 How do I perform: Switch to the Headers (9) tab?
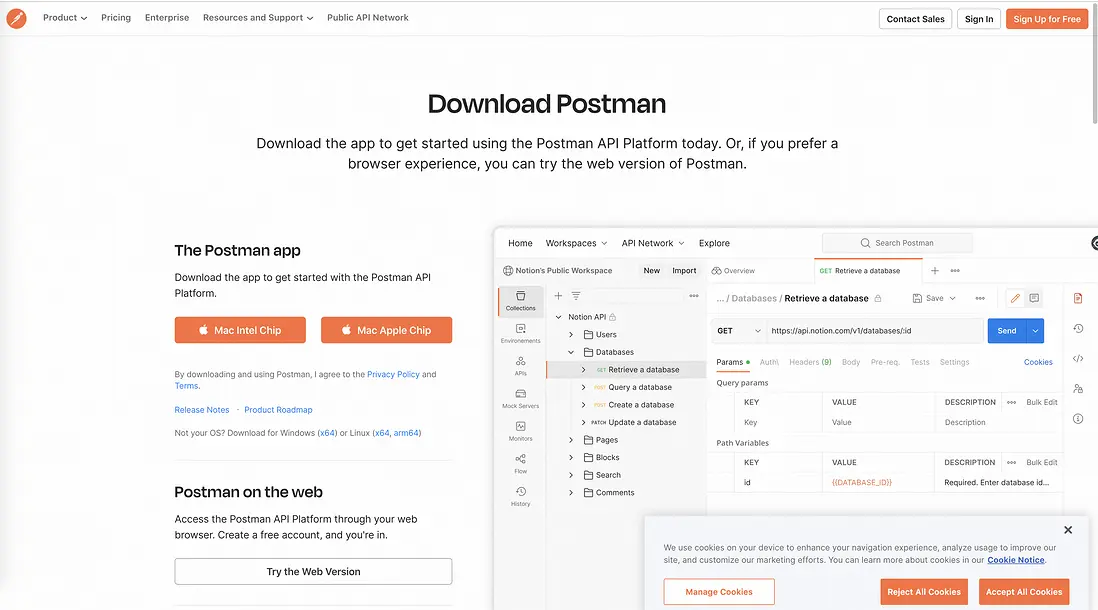pos(810,362)
